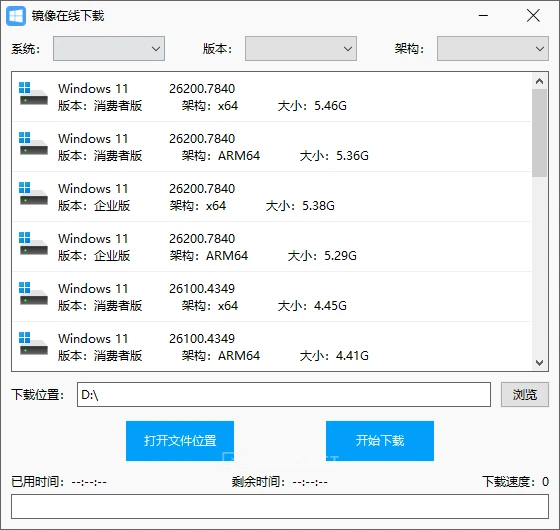Click the app logo icon in title bar
Screen dimensions: 560x530
pyautogui.click(x=16, y=16)
